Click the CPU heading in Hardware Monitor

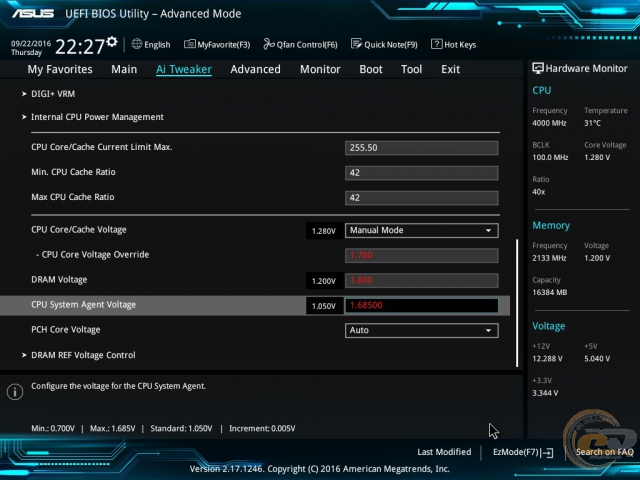point(542,90)
